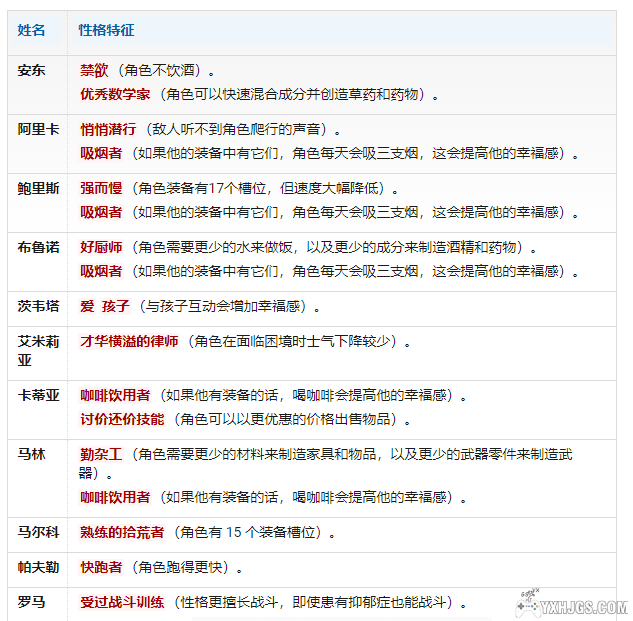This screenshot has height=621, width=633.
Task: Click 吸烟者 in the 鲍里斯 row
Action: pos(101,212)
